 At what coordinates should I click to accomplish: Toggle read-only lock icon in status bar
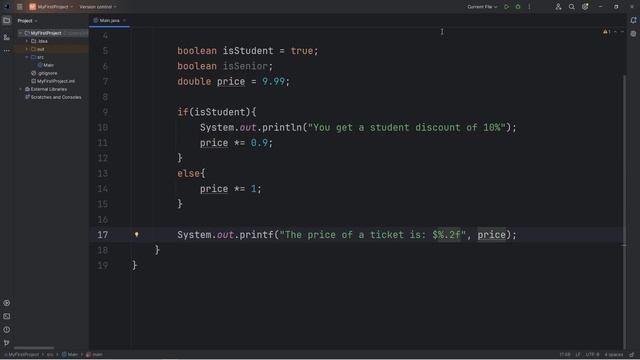pyautogui.click(x=632, y=355)
